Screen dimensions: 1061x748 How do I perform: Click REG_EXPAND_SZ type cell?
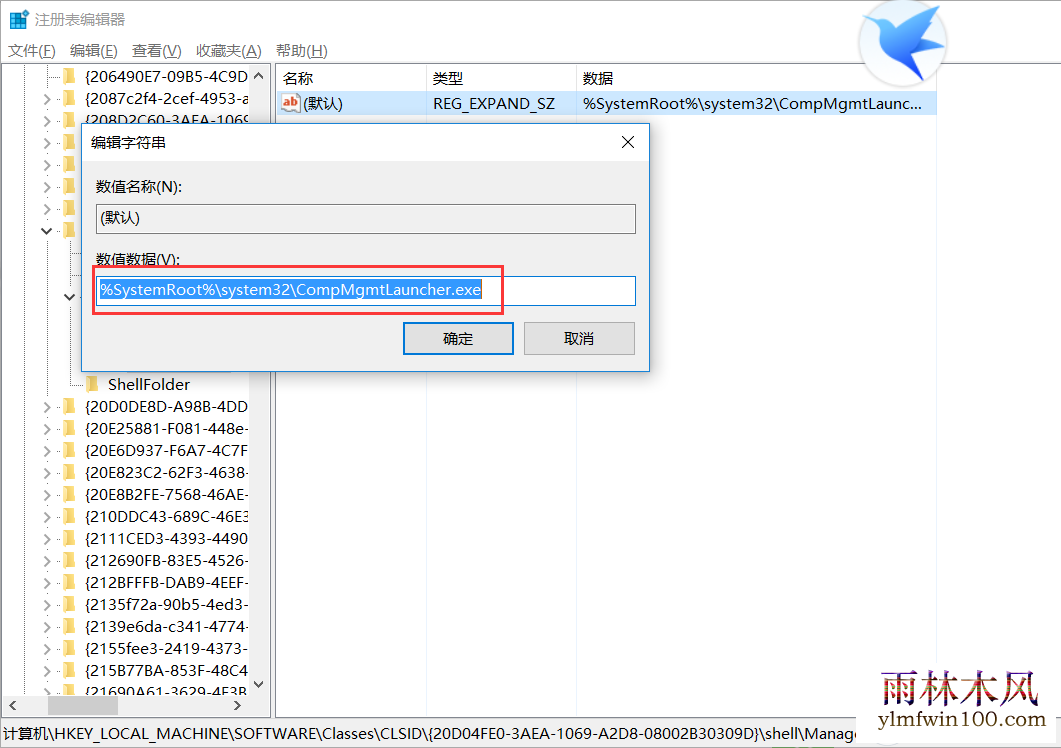(494, 104)
